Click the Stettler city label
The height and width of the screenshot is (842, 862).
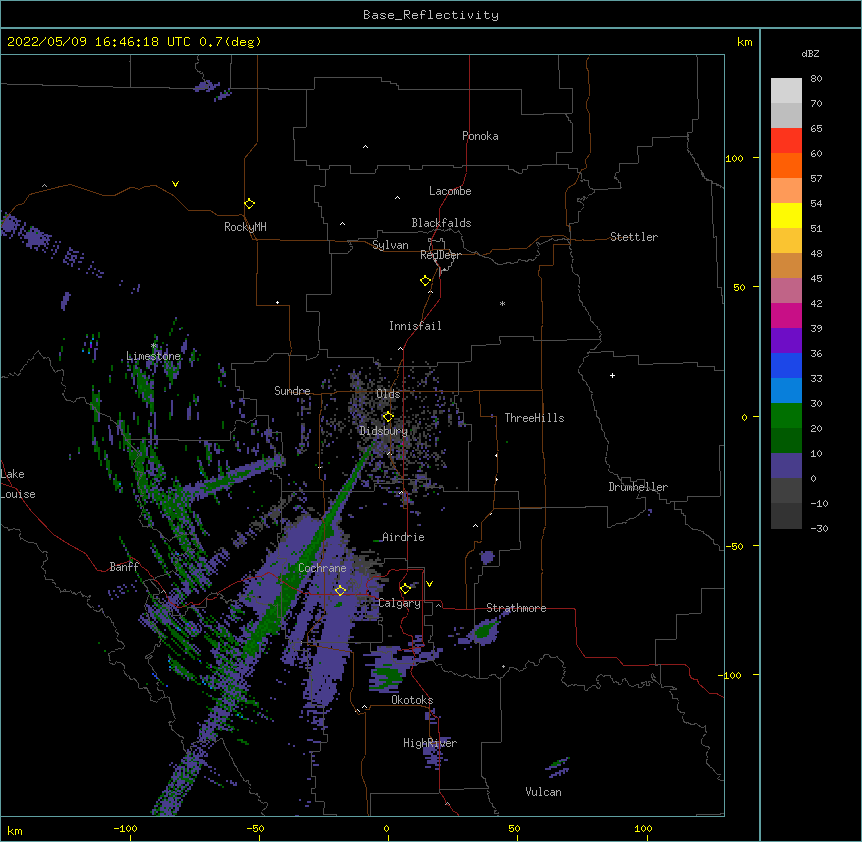point(634,237)
